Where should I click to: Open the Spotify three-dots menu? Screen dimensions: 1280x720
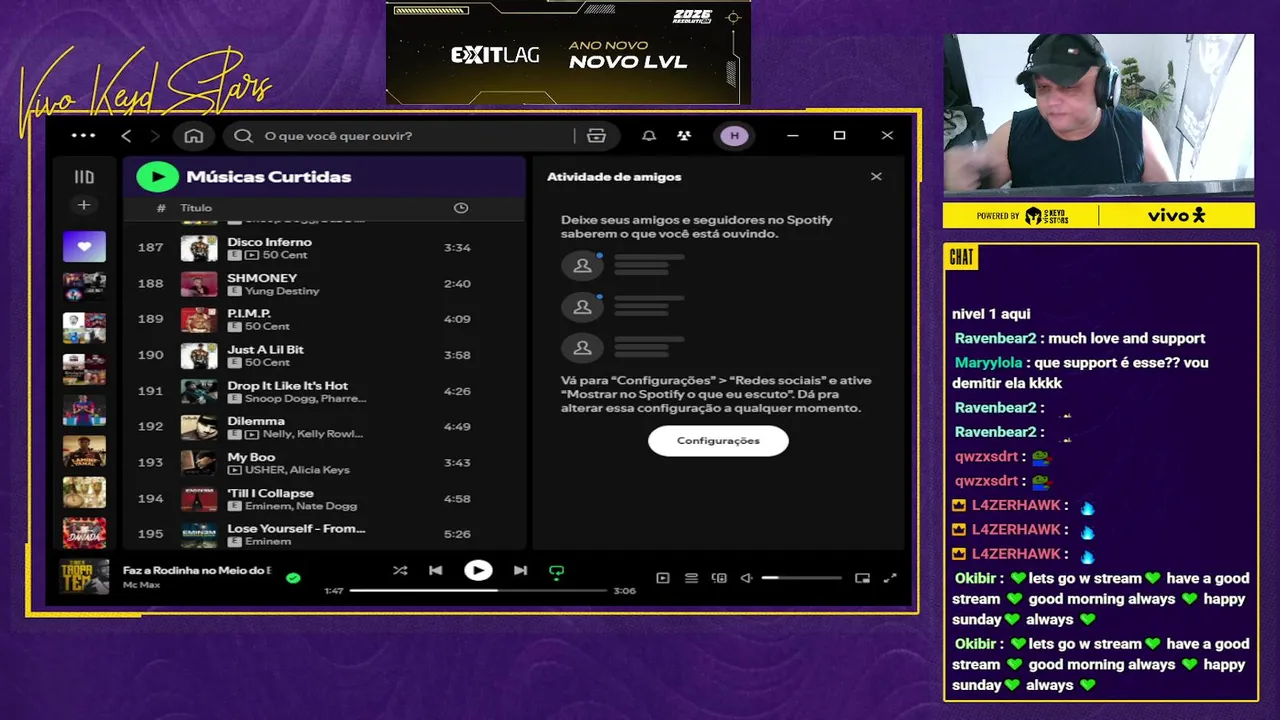pos(83,136)
